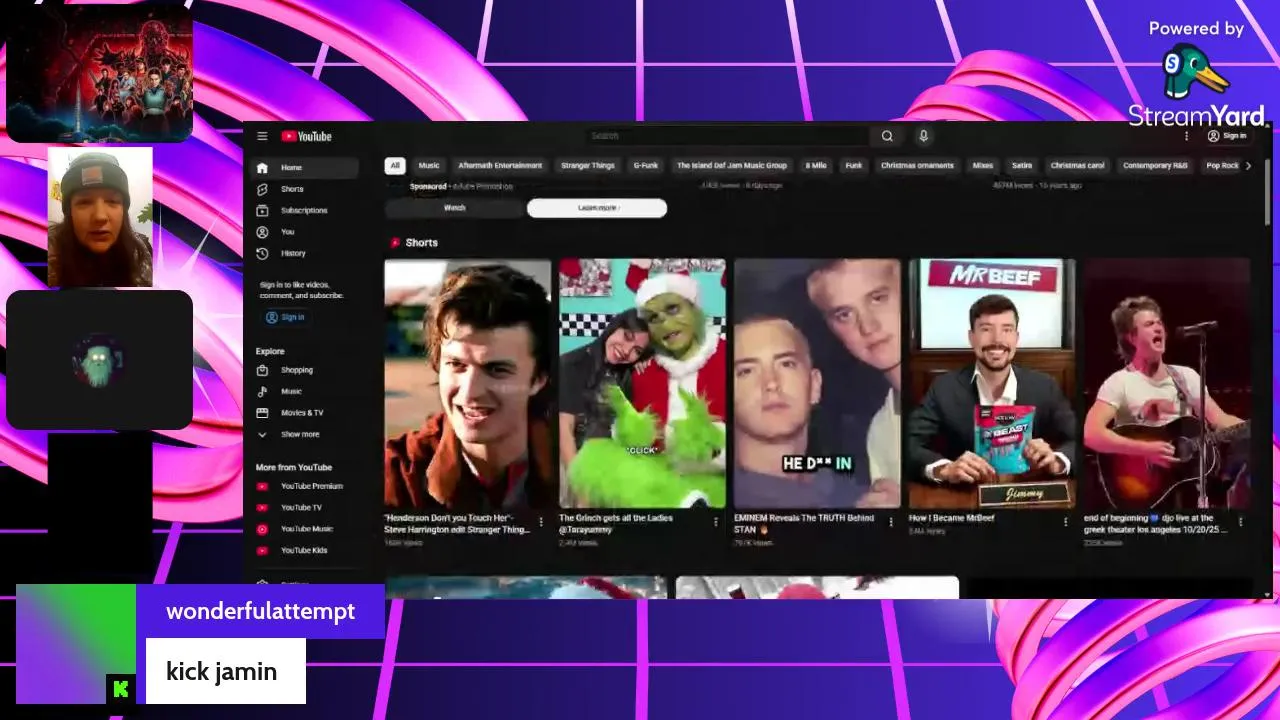Screen dimensions: 1280x720
Task: Click the Learn more button
Action: click(x=597, y=208)
